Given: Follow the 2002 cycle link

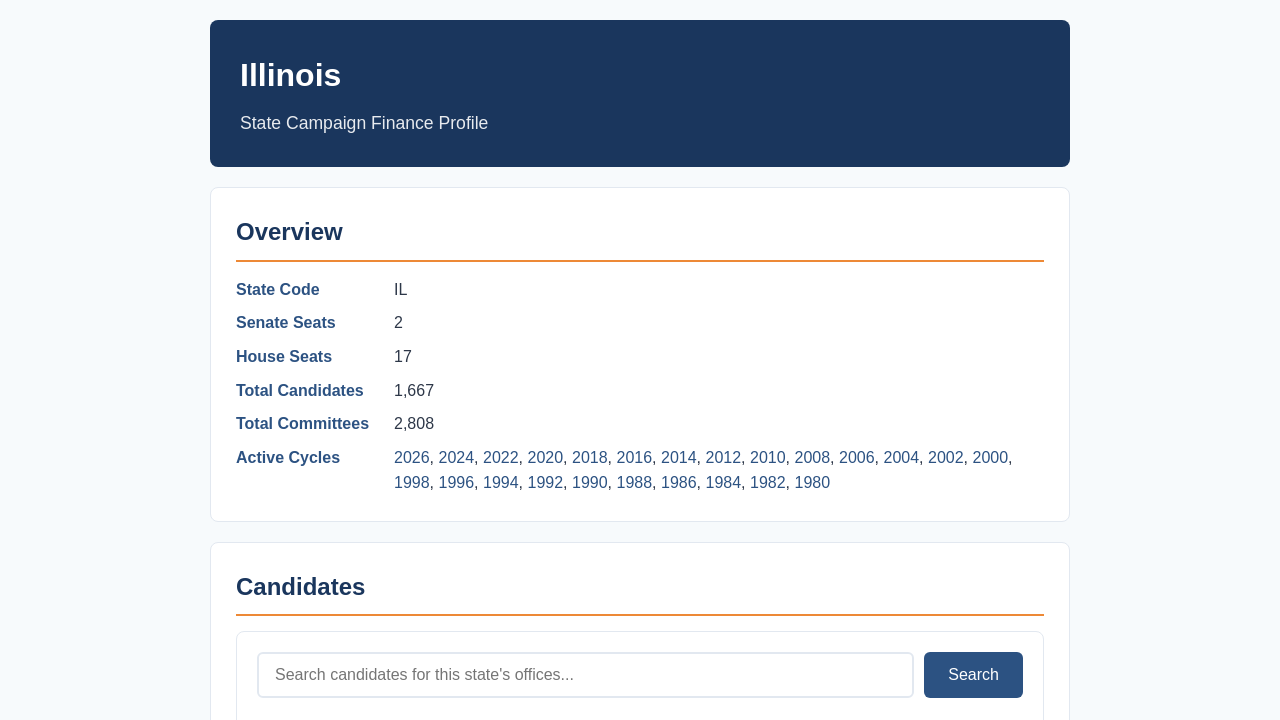Looking at the screenshot, I should click(946, 458).
